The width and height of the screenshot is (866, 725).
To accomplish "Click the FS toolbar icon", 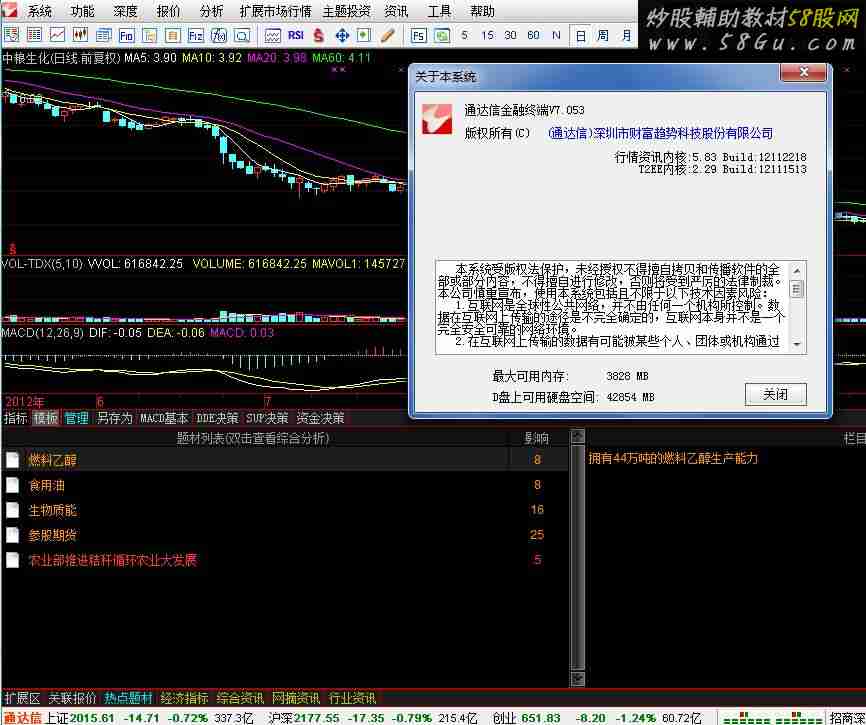I will (419, 35).
